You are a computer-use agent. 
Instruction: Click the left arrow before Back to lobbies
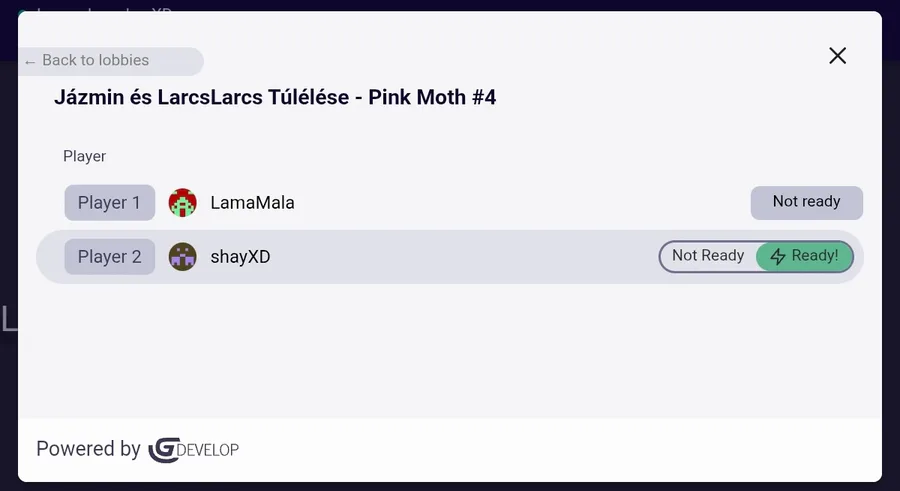30,62
